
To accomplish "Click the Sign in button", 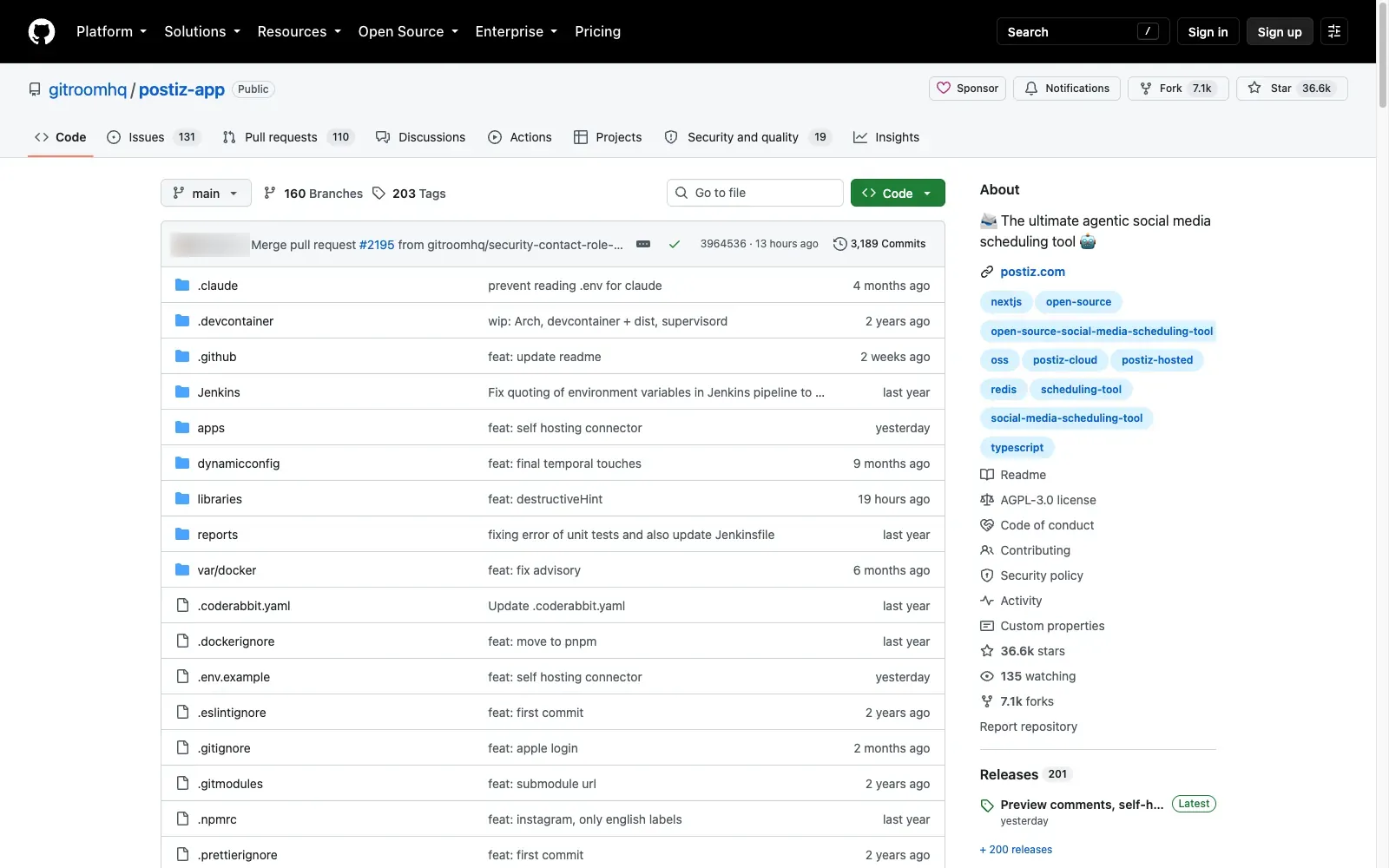I will (1208, 31).
